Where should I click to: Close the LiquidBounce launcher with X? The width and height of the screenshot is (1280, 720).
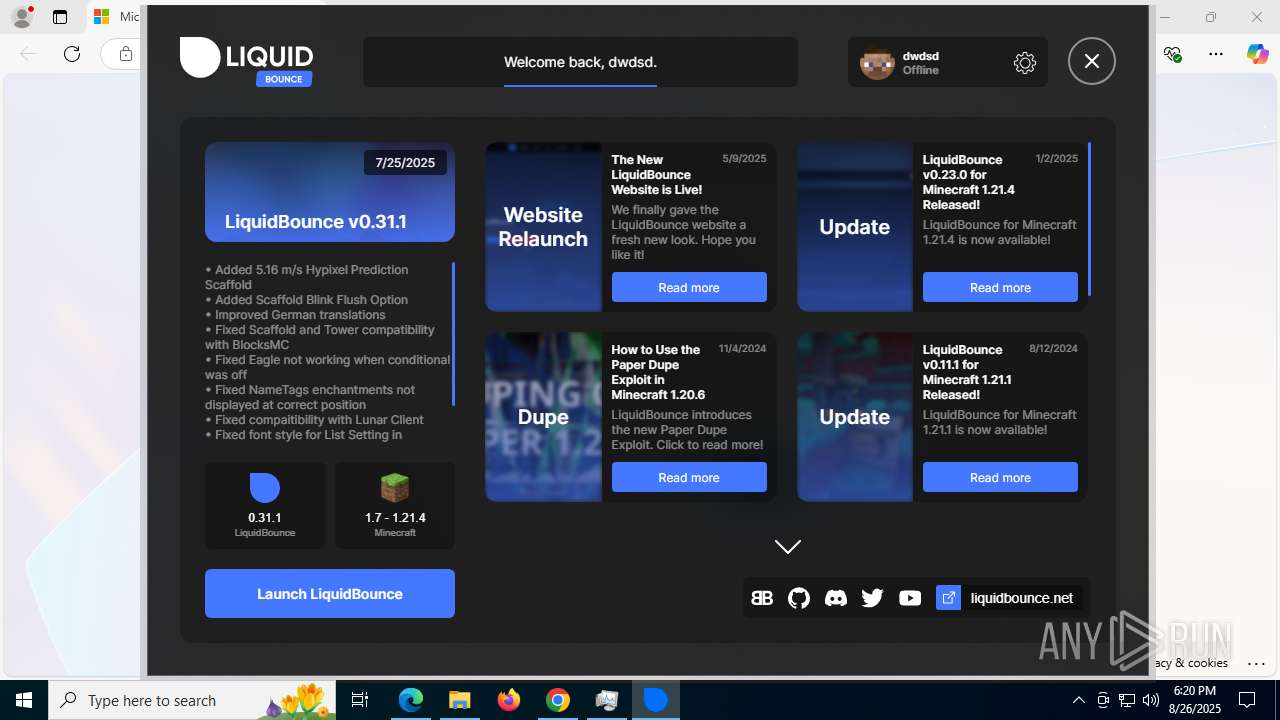coord(1092,61)
